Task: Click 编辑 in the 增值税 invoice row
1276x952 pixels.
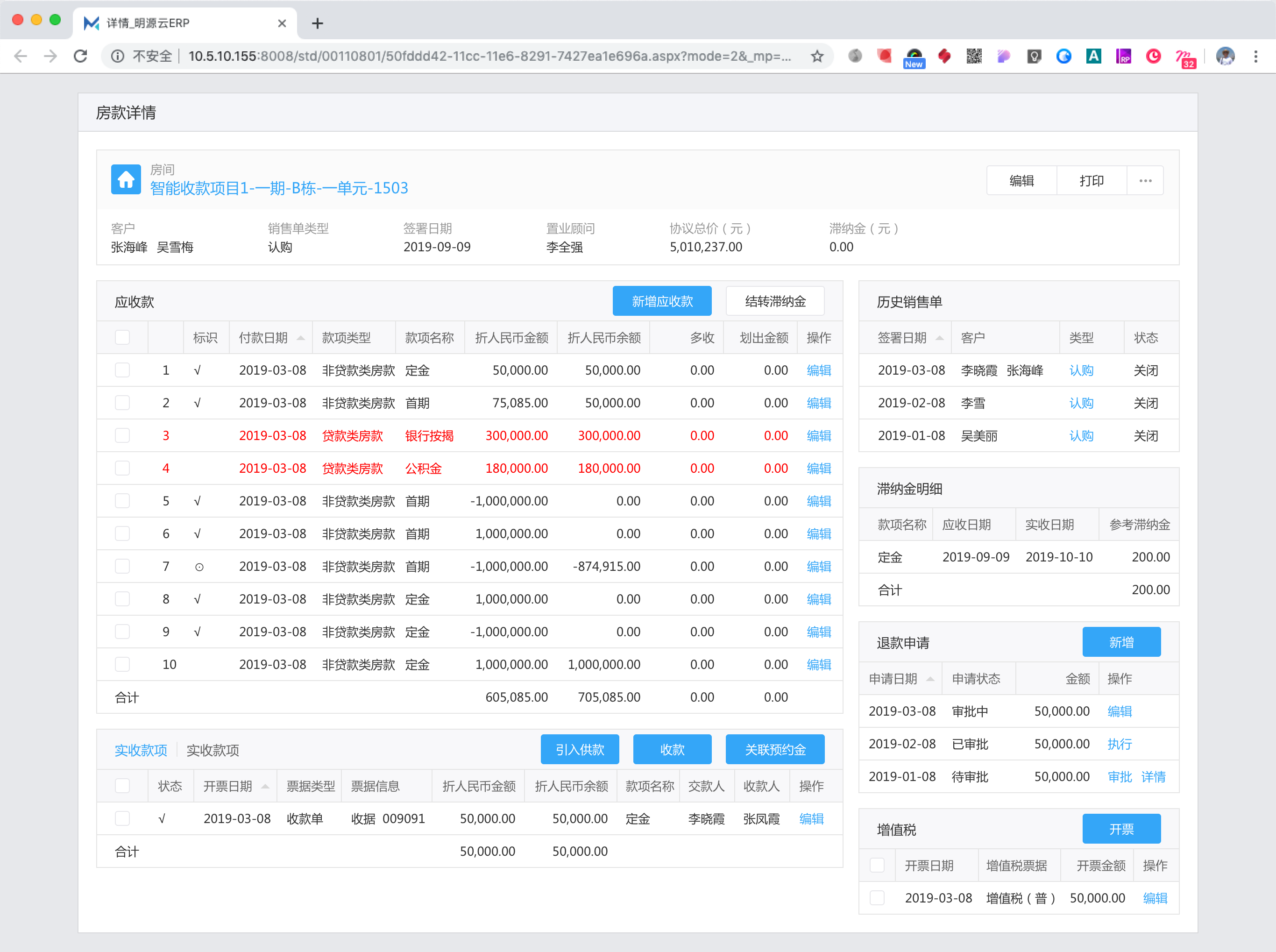Action: 1155,898
